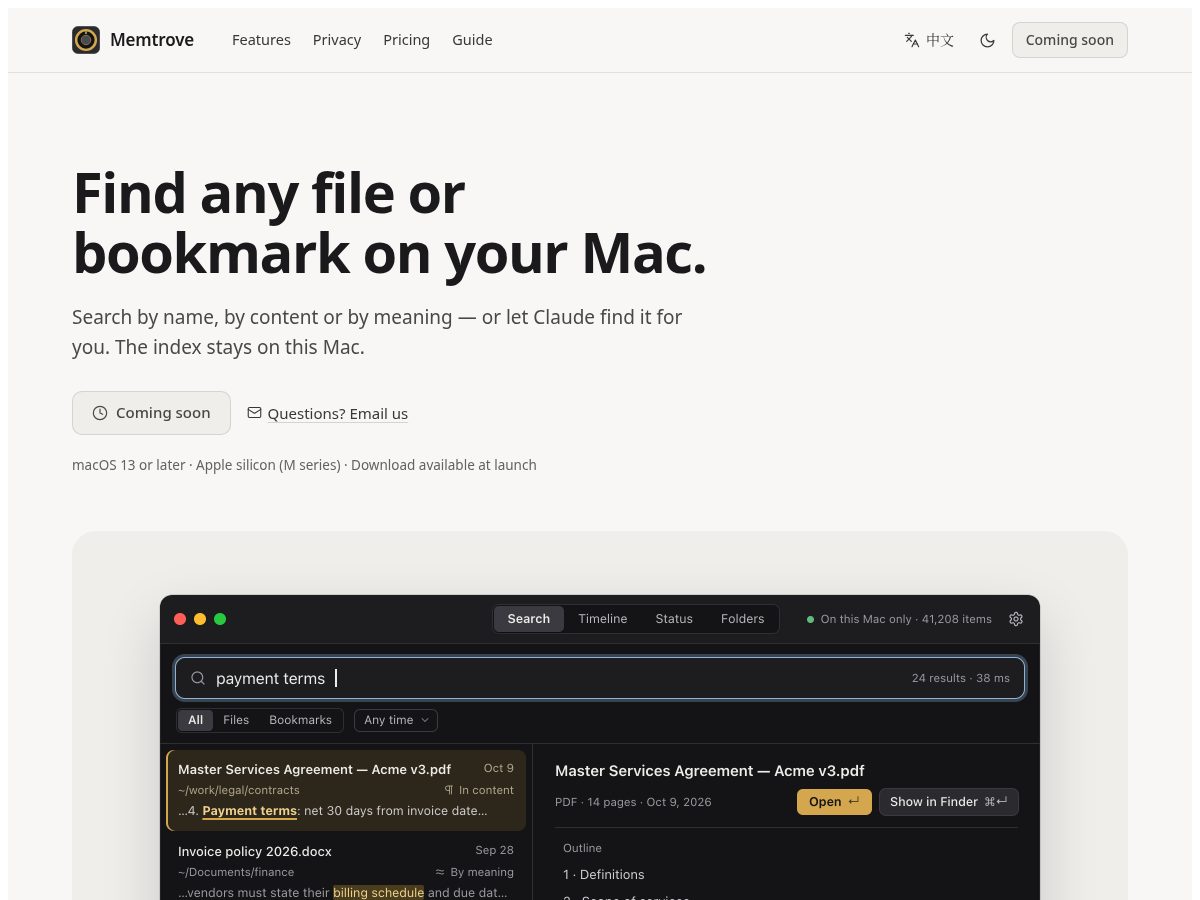Click the hero Coming soon button
Viewport: 1200px width, 900px height.
click(x=151, y=413)
